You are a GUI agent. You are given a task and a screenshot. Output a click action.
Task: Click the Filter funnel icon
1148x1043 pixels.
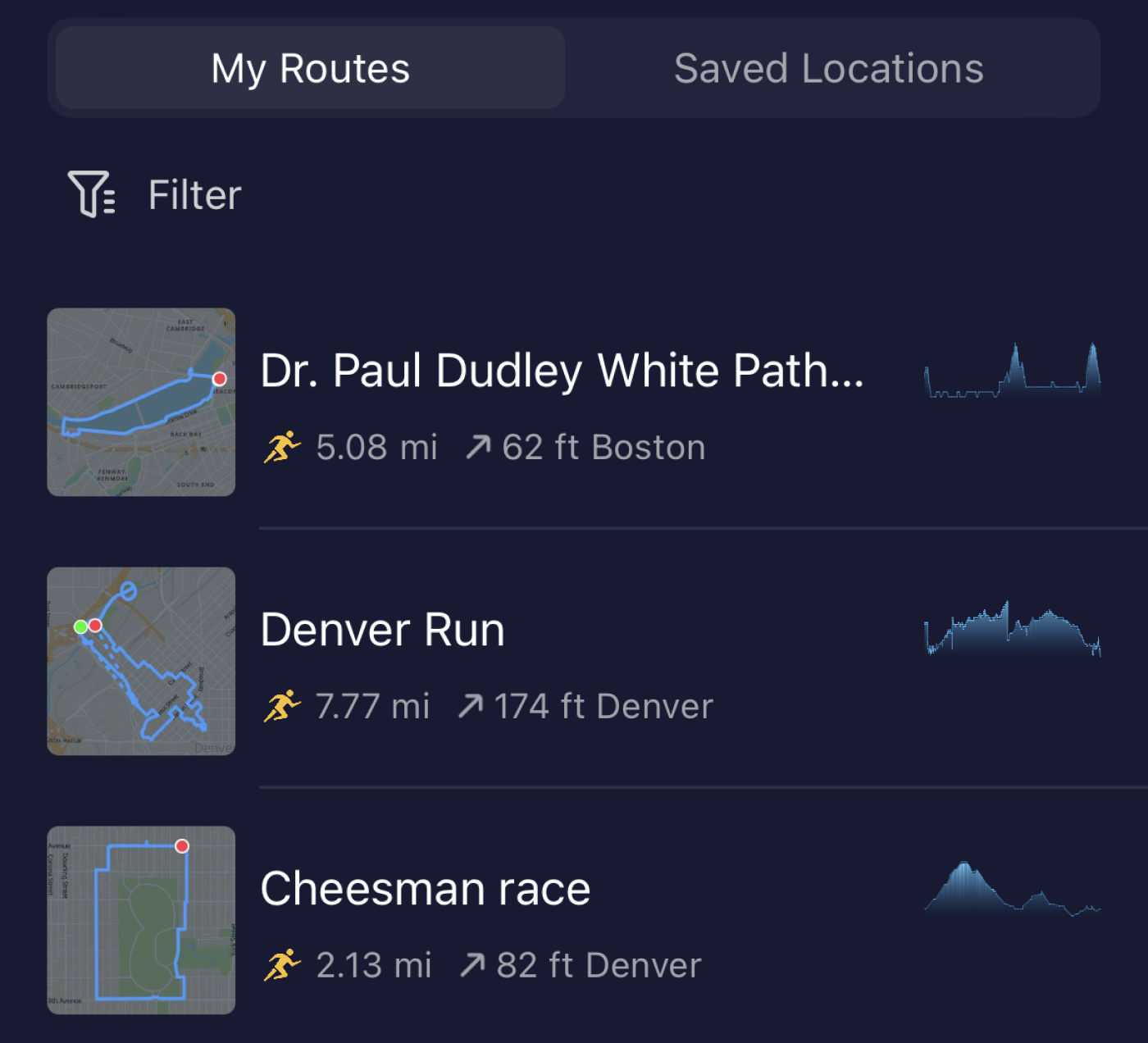click(91, 194)
